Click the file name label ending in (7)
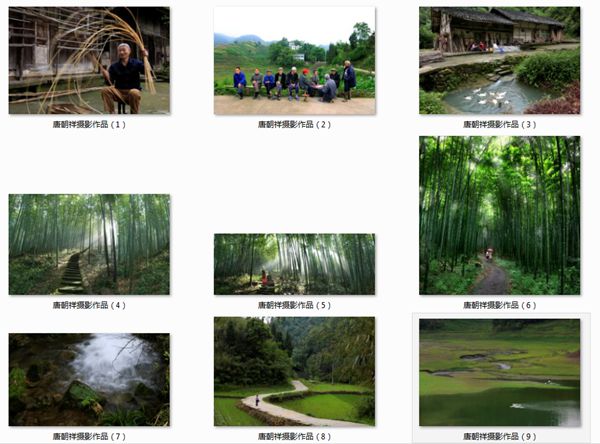The image size is (600, 444). point(89,436)
